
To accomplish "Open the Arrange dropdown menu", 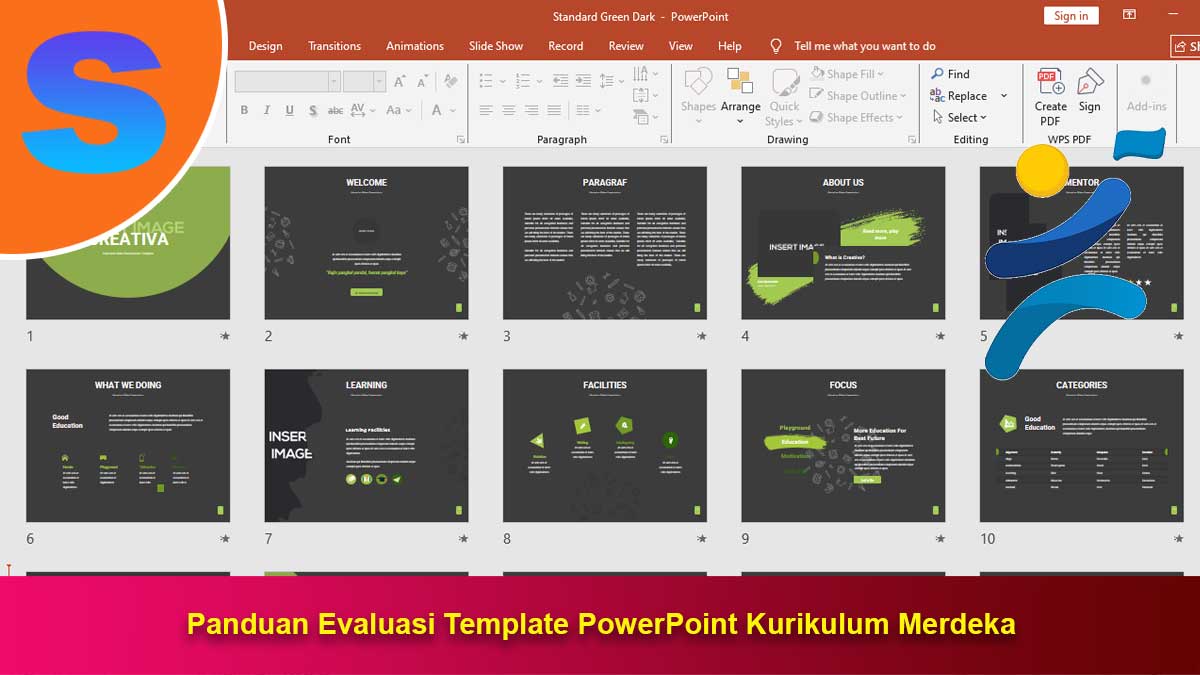I will coord(741,96).
